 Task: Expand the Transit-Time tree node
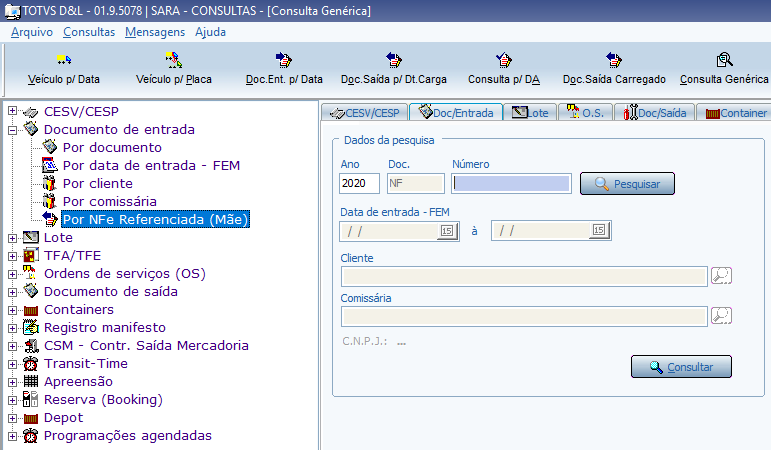tap(12, 364)
